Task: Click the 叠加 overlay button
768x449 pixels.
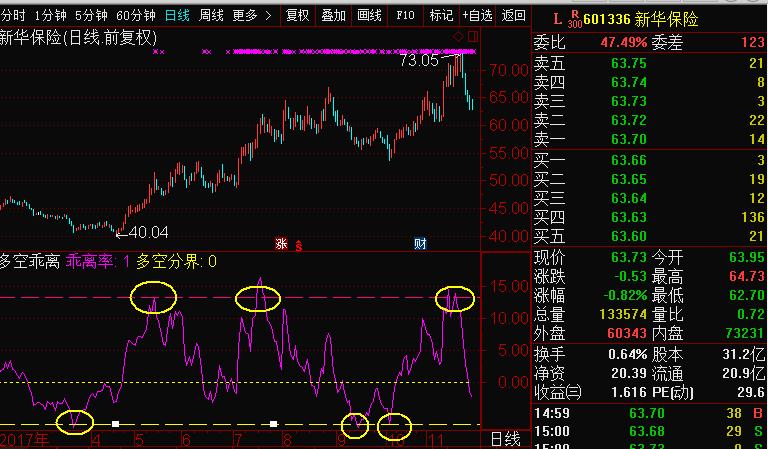Action: coord(334,16)
